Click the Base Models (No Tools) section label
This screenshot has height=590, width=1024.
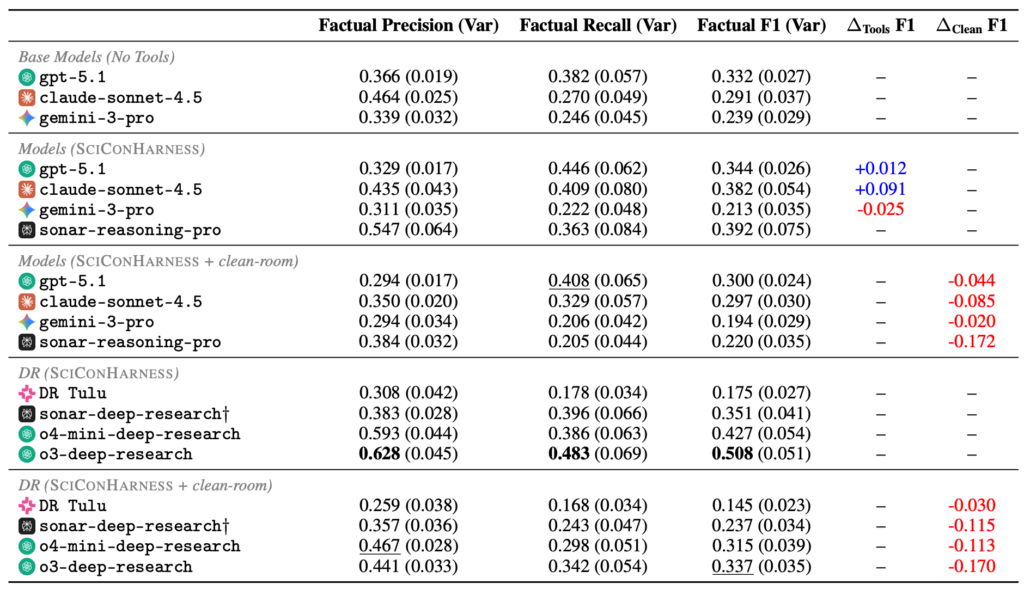point(97,57)
